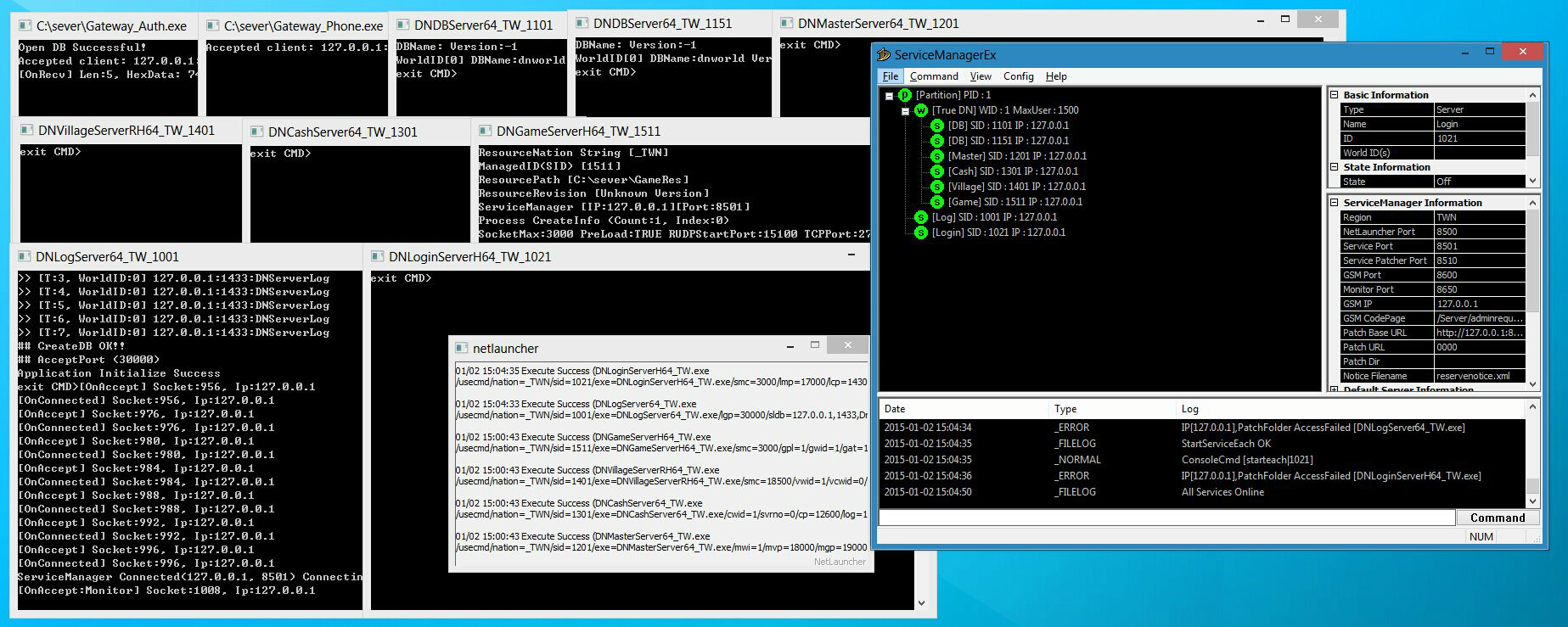Click the green P Partition icon
1568x627 pixels.
point(904,95)
